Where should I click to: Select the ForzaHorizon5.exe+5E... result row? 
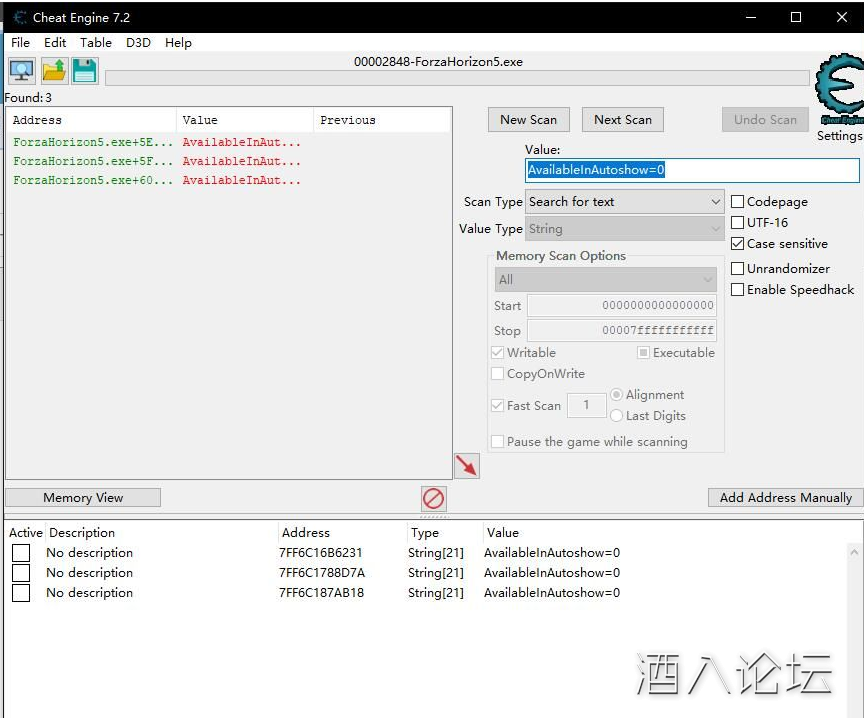tap(228, 142)
